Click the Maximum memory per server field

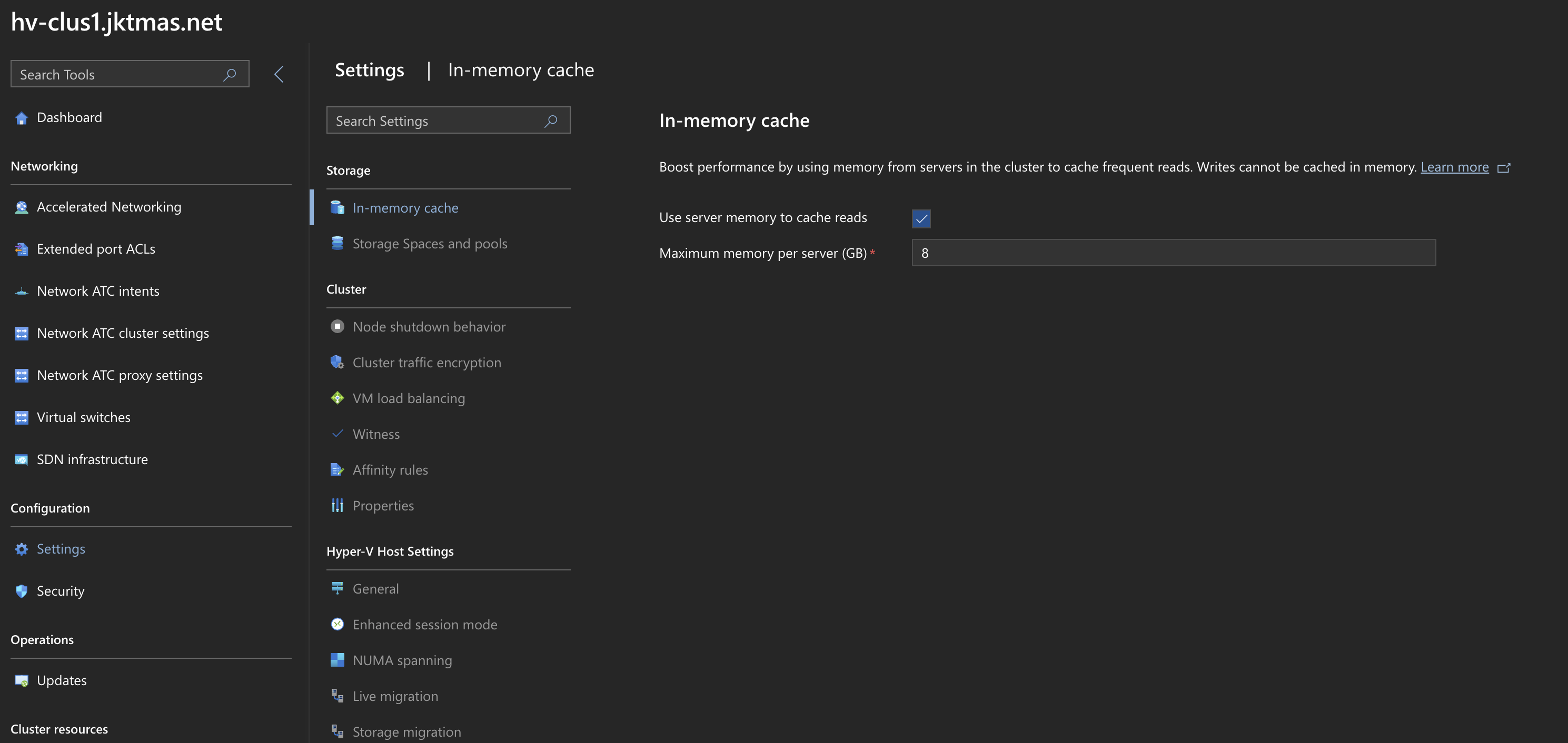pyautogui.click(x=1173, y=253)
